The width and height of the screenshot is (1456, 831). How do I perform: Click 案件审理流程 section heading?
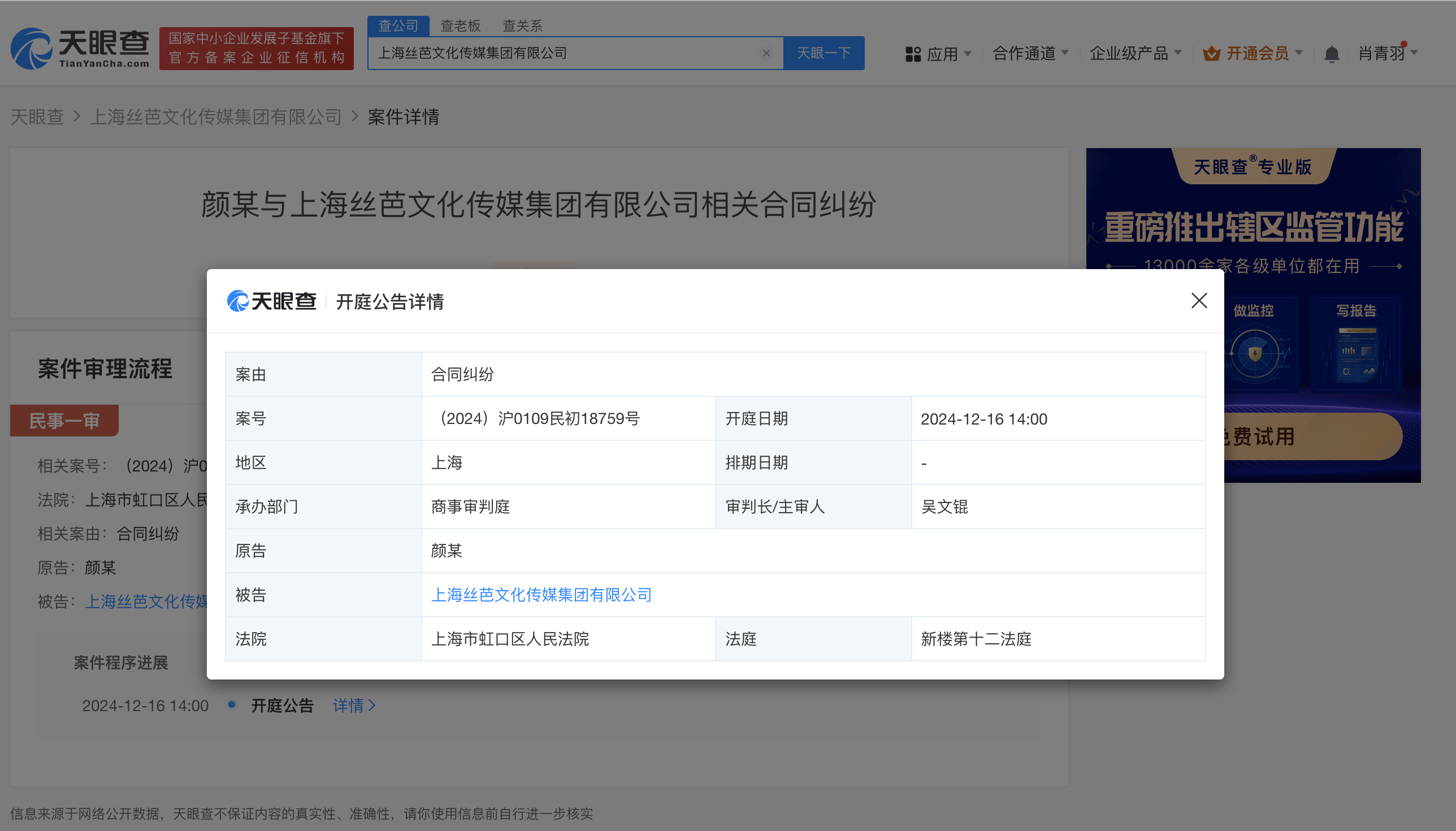pos(105,369)
